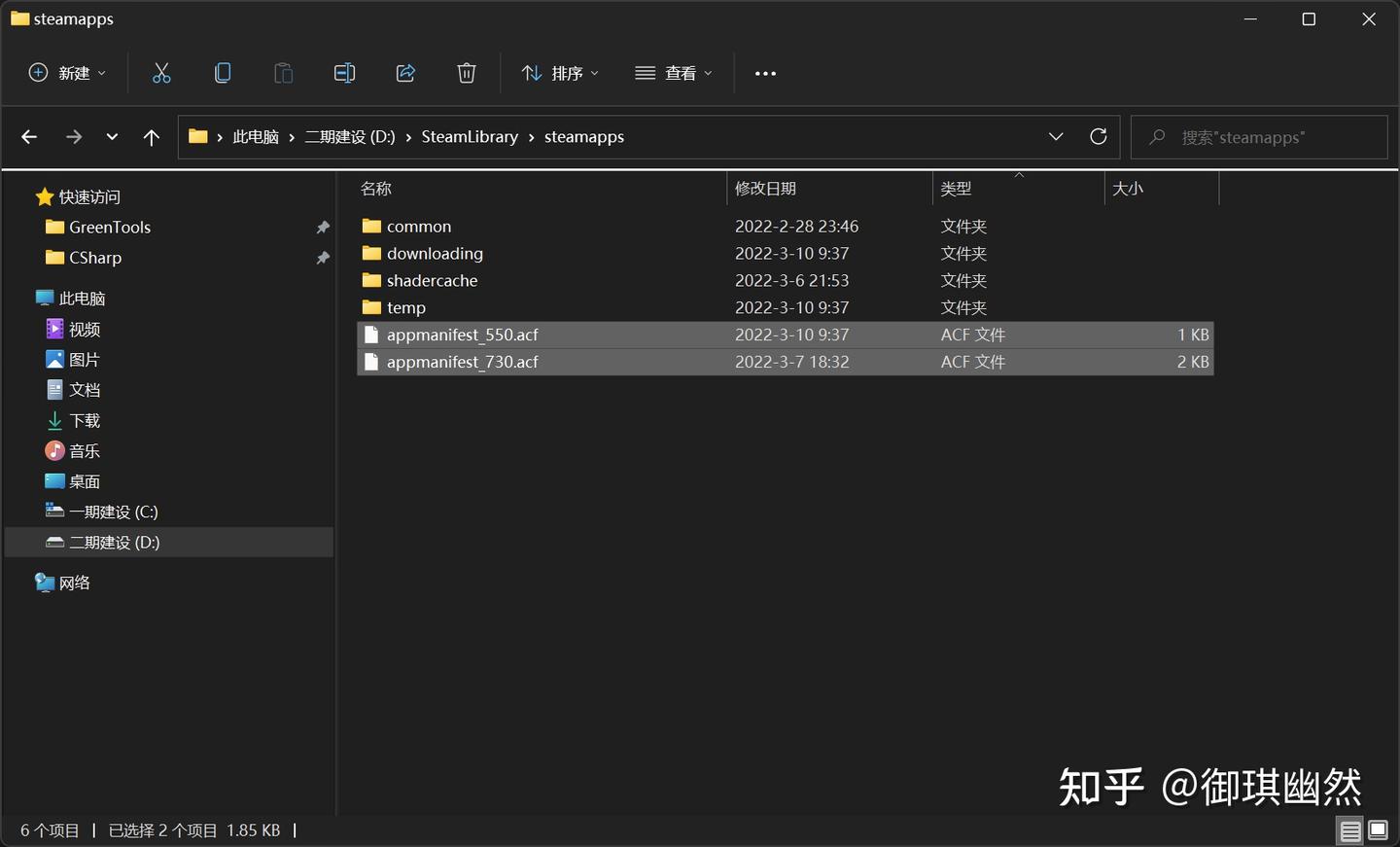The image size is (1400, 847).
Task: Cut the selected appmanifest files
Action: (161, 73)
